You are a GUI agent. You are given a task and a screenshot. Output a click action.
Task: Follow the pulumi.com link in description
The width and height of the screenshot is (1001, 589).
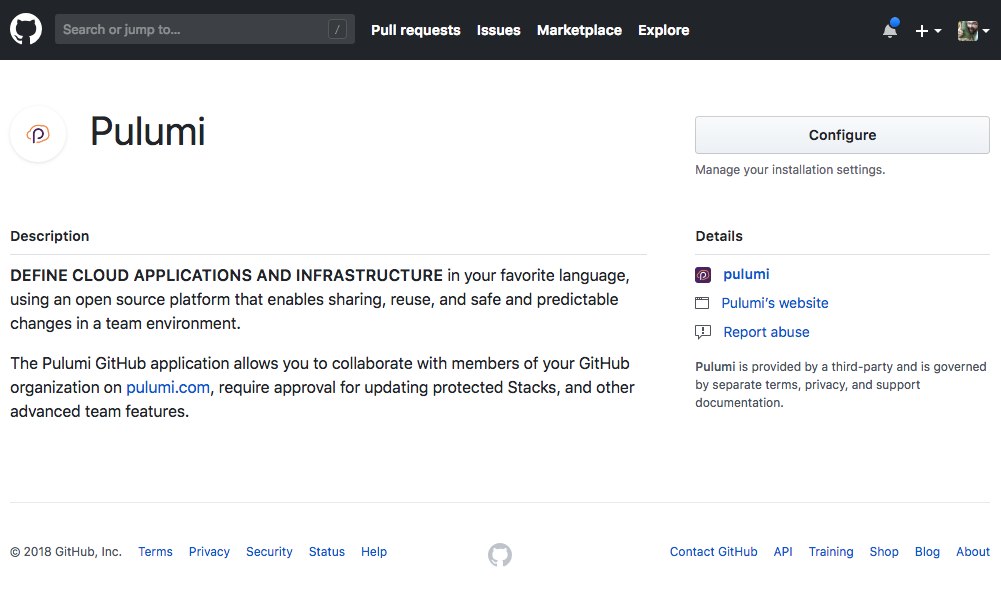168,387
